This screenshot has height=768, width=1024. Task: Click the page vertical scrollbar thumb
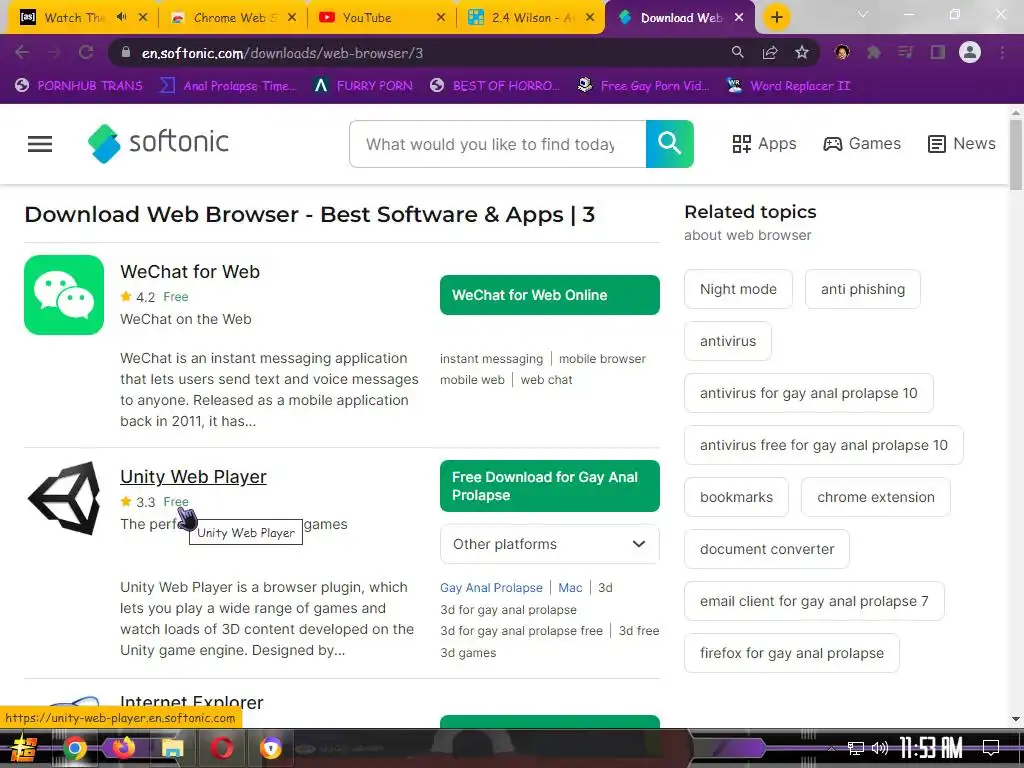point(1016,154)
